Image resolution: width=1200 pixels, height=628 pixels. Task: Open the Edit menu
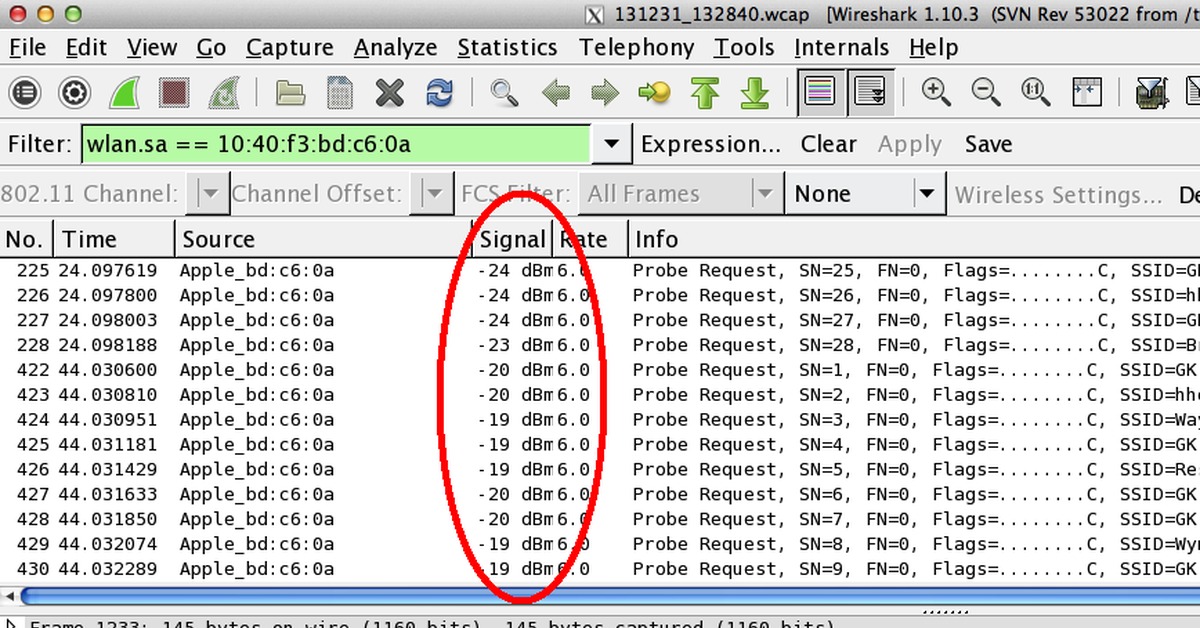[86, 47]
